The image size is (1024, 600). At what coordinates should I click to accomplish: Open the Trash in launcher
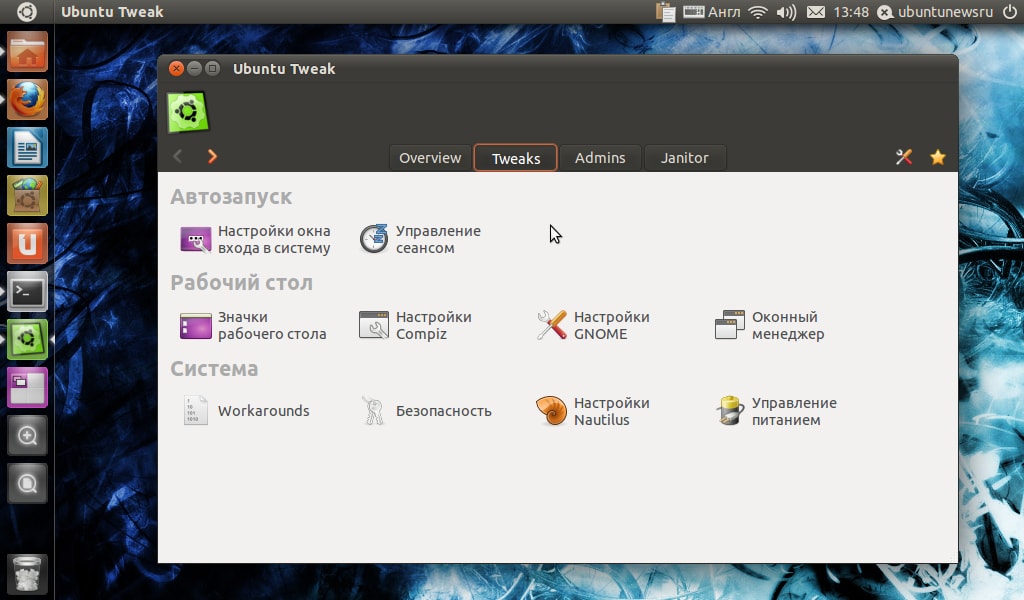27,573
